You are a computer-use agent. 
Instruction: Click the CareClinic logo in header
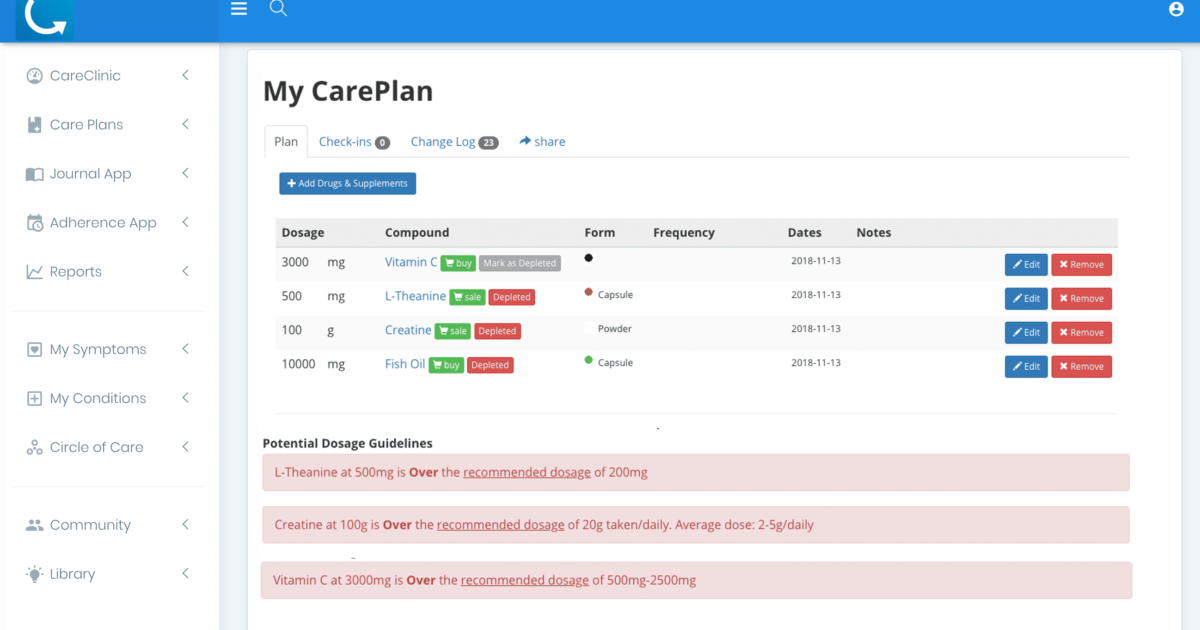(45, 18)
